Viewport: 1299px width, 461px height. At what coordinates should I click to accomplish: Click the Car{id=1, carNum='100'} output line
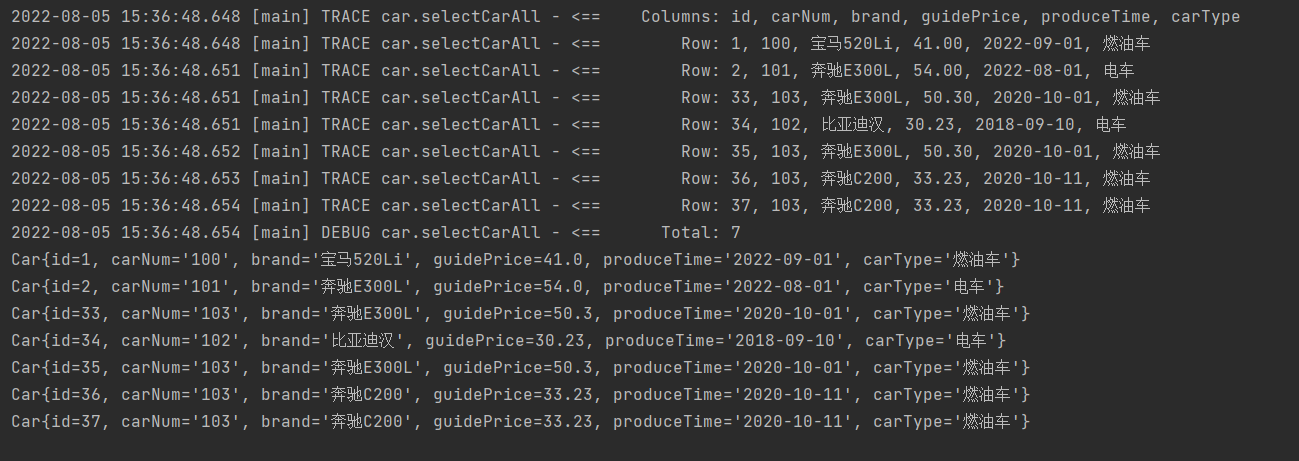click(516, 260)
